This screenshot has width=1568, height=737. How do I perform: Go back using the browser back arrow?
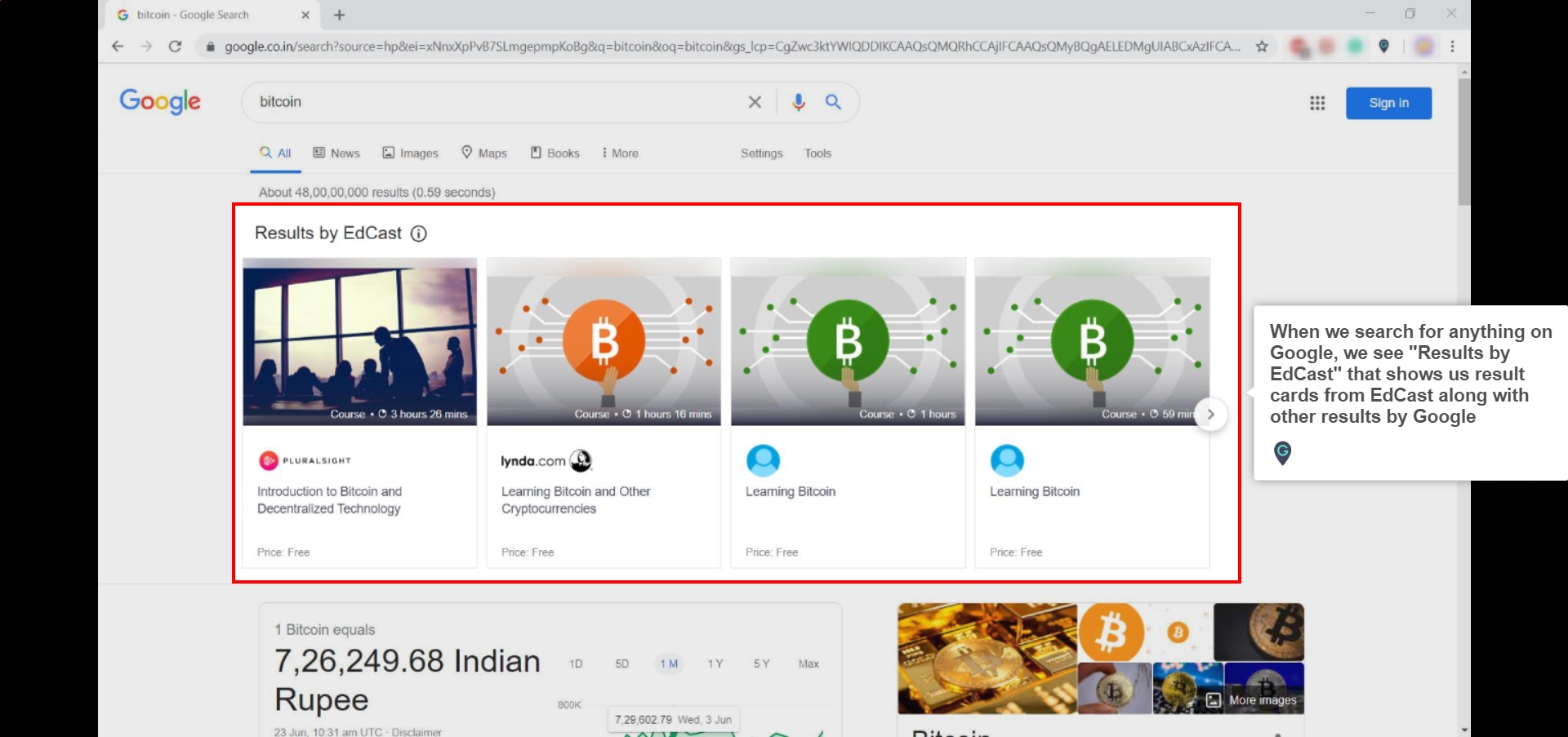click(118, 47)
